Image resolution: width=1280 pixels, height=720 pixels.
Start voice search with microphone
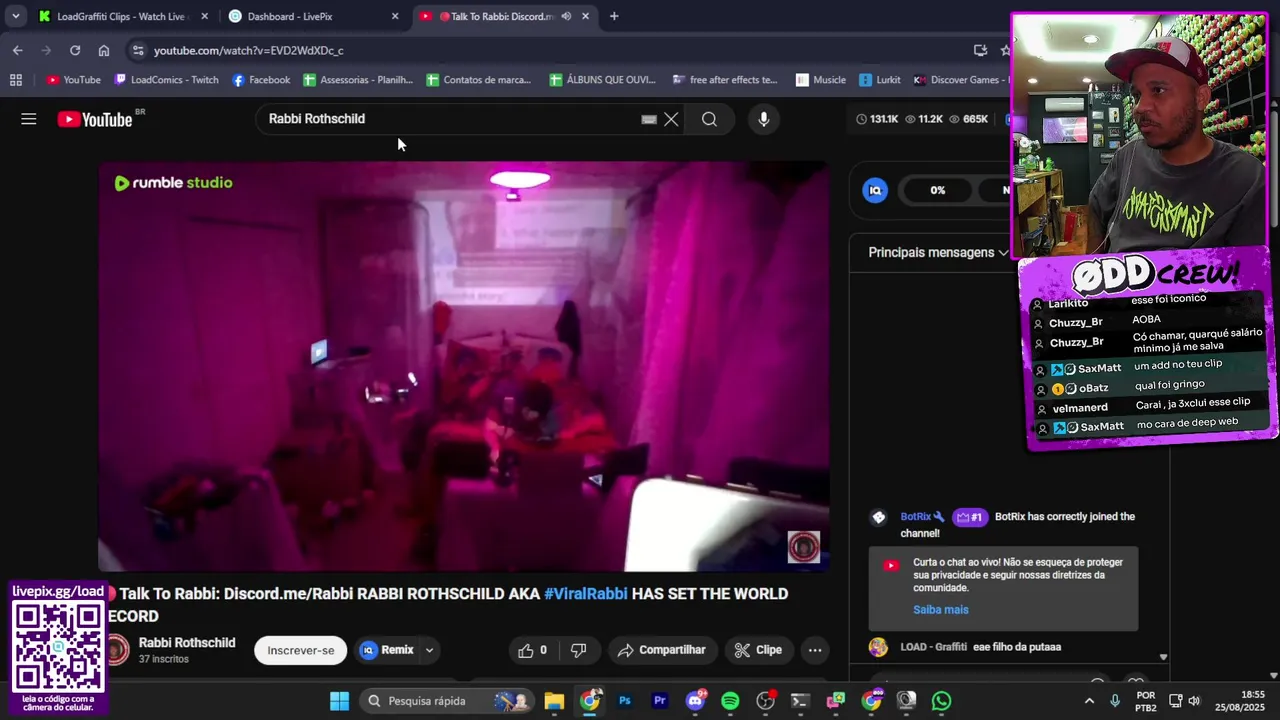pyautogui.click(x=764, y=119)
